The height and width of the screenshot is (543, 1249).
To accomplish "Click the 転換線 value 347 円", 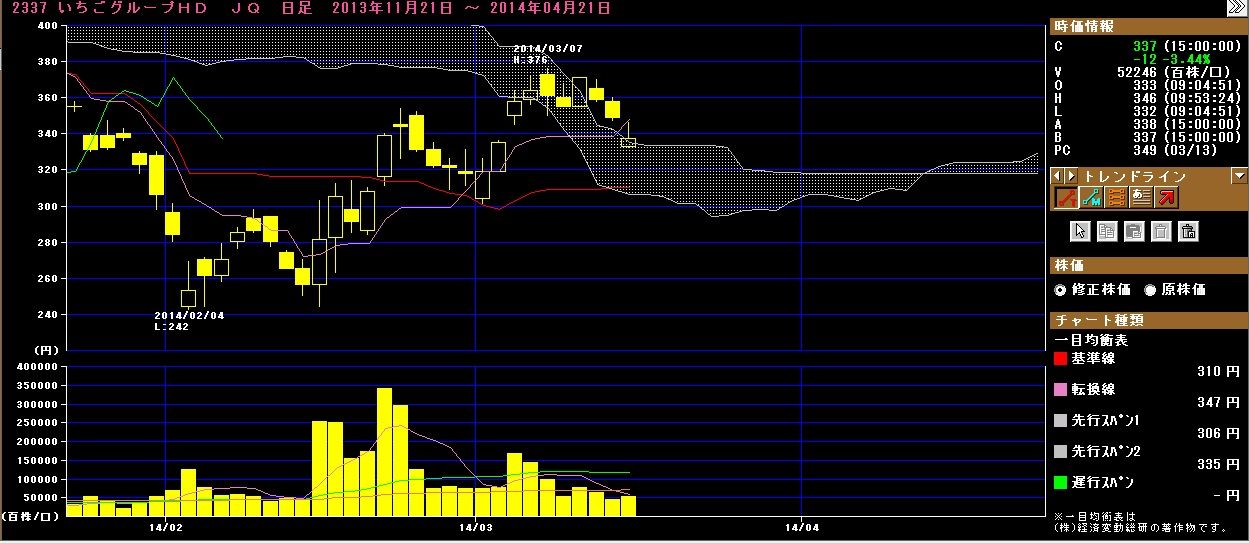I will pos(1217,403).
